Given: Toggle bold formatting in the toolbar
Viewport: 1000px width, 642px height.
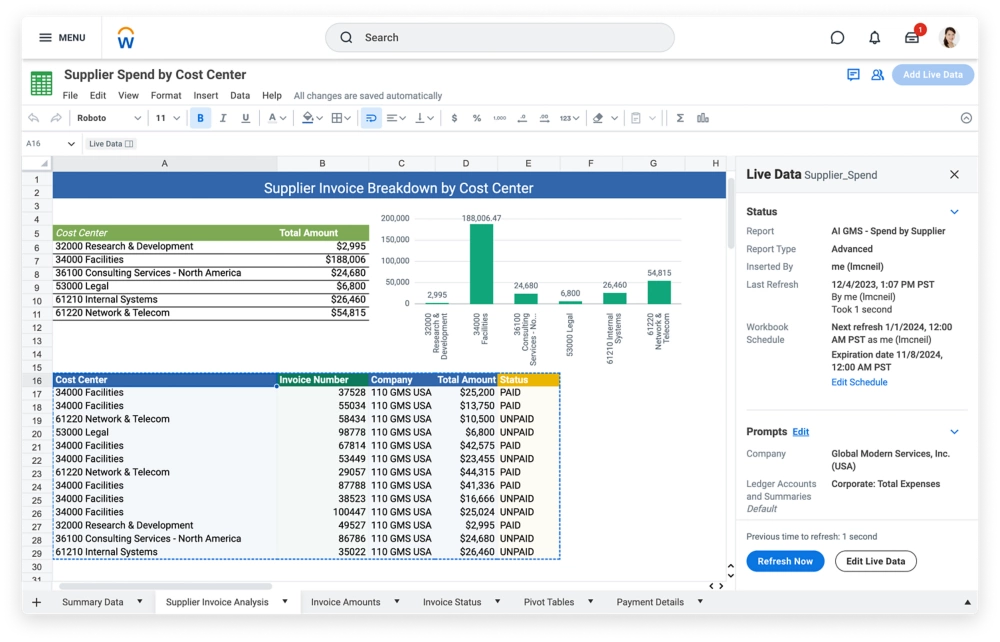Looking at the screenshot, I should (x=200, y=118).
